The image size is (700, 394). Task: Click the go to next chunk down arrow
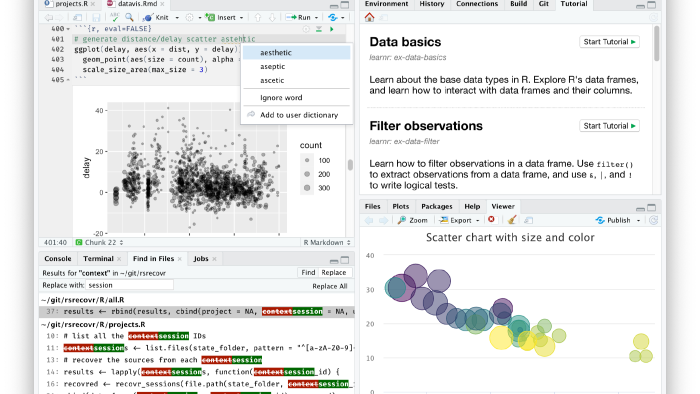pyautogui.click(x=272, y=18)
